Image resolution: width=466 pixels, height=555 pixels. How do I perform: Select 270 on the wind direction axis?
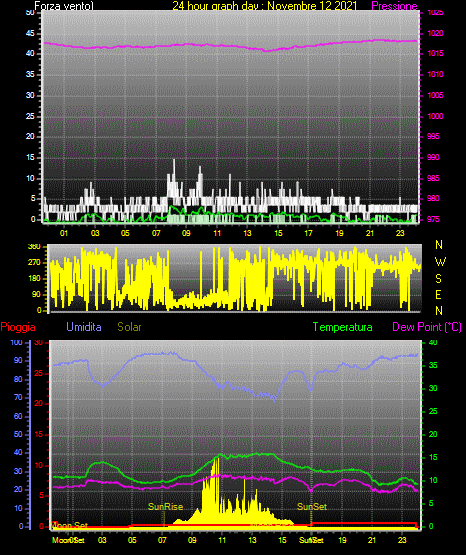click(34, 263)
